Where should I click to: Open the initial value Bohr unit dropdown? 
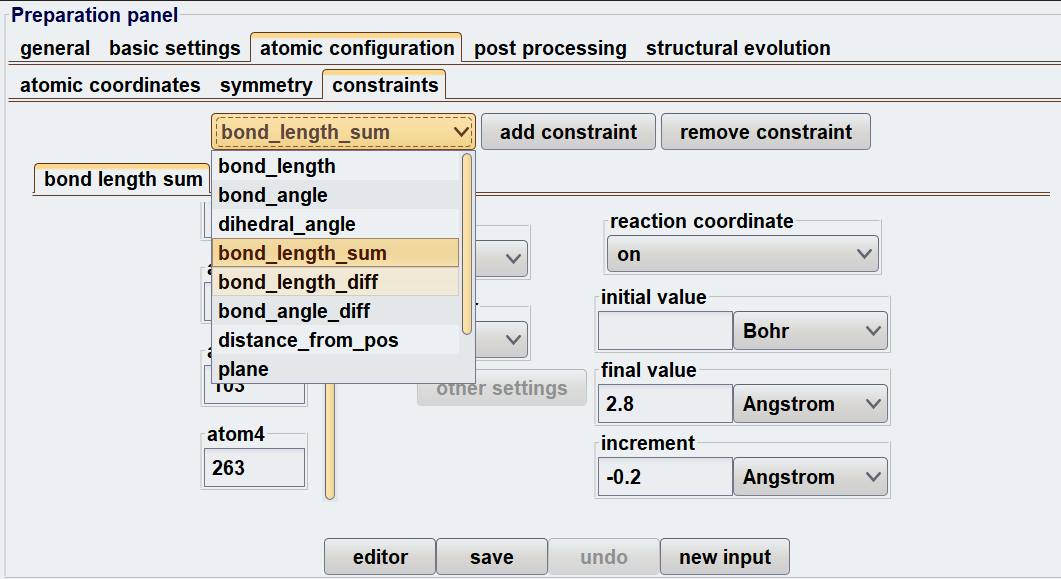[810, 331]
